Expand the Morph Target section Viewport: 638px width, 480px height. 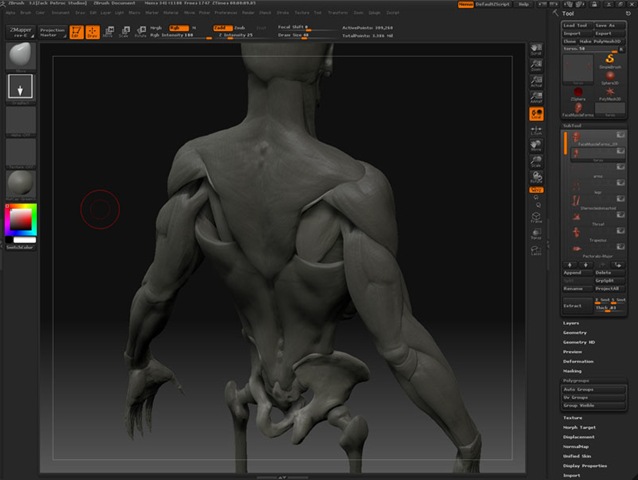coord(579,428)
